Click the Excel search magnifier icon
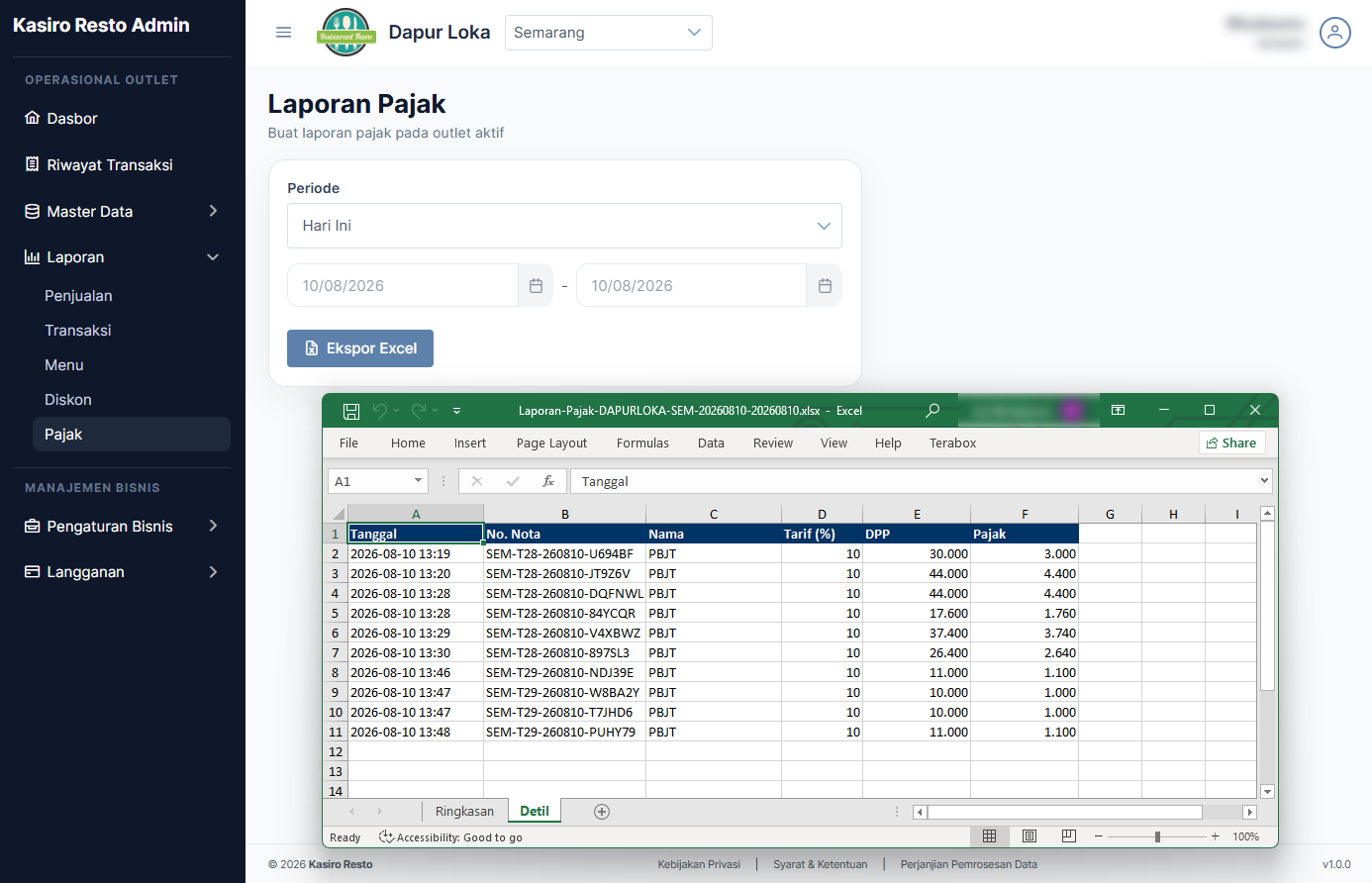Viewport: 1372px width, 883px height. coord(931,411)
